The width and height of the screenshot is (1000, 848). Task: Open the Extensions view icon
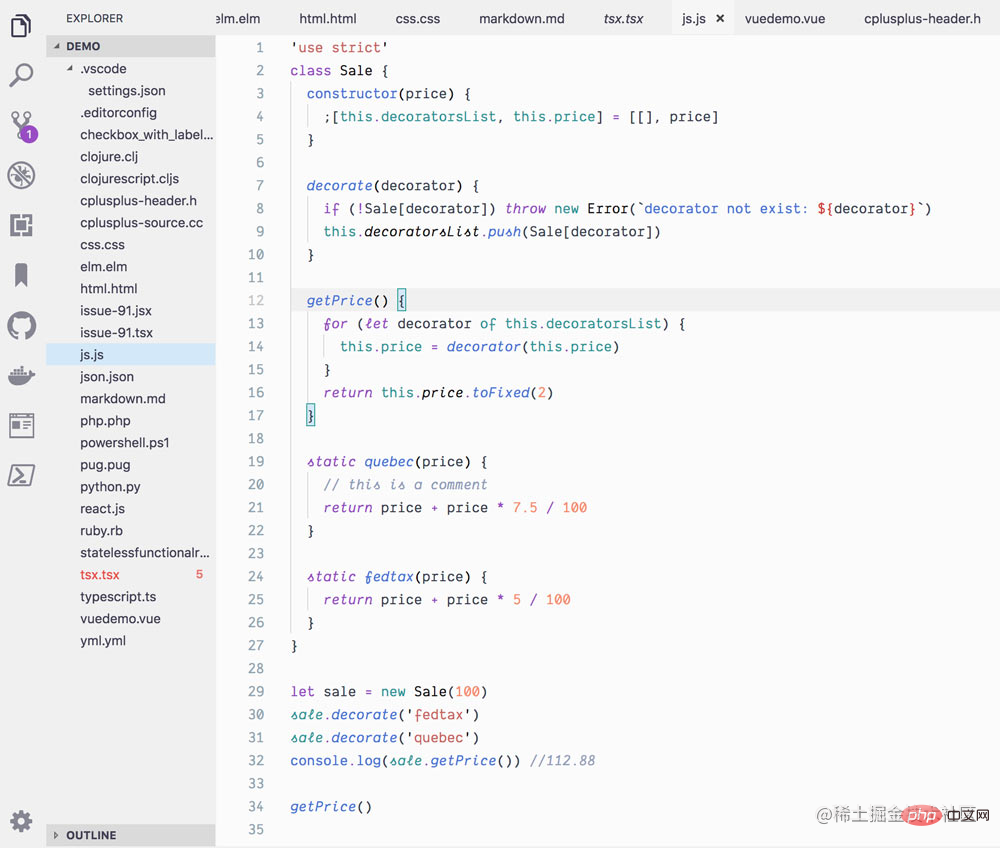pyautogui.click(x=21, y=225)
